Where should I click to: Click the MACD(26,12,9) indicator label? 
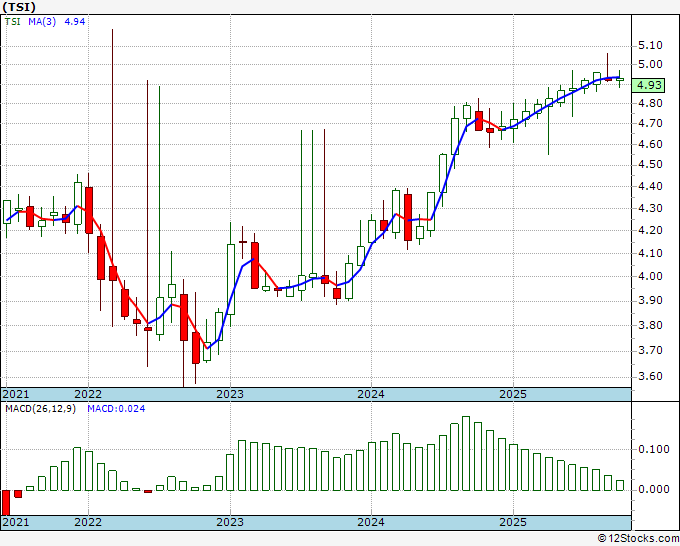40,409
